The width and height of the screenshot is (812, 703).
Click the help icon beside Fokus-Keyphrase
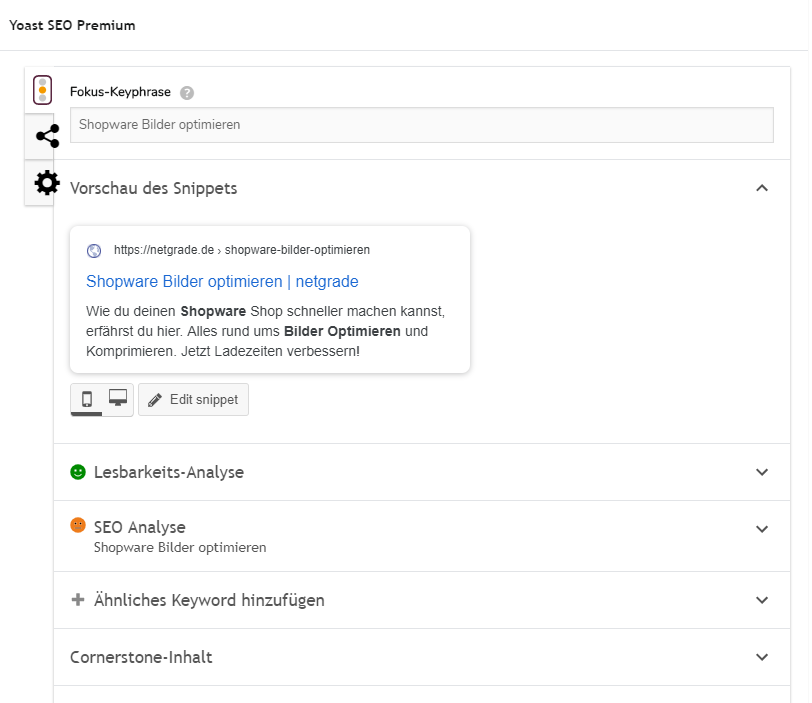click(x=187, y=92)
